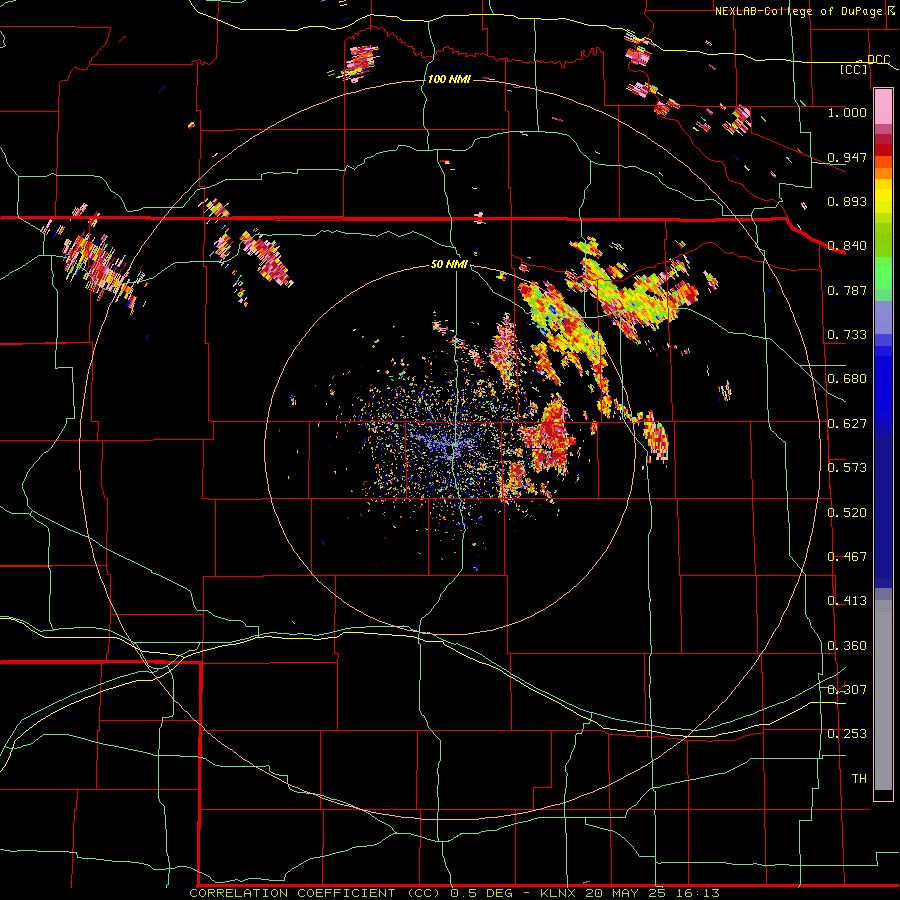Click the lavender swatch beside 0.733
Viewport: 900px width, 900px height.
883,318
